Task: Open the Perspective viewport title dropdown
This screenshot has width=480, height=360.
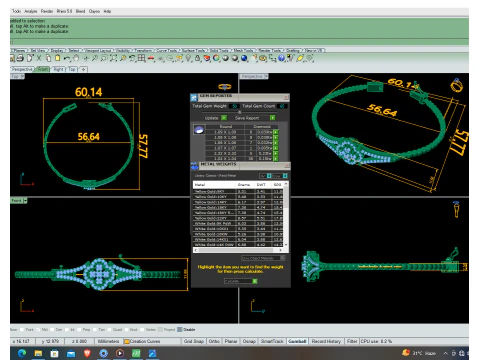Action: pyautogui.click(x=266, y=76)
